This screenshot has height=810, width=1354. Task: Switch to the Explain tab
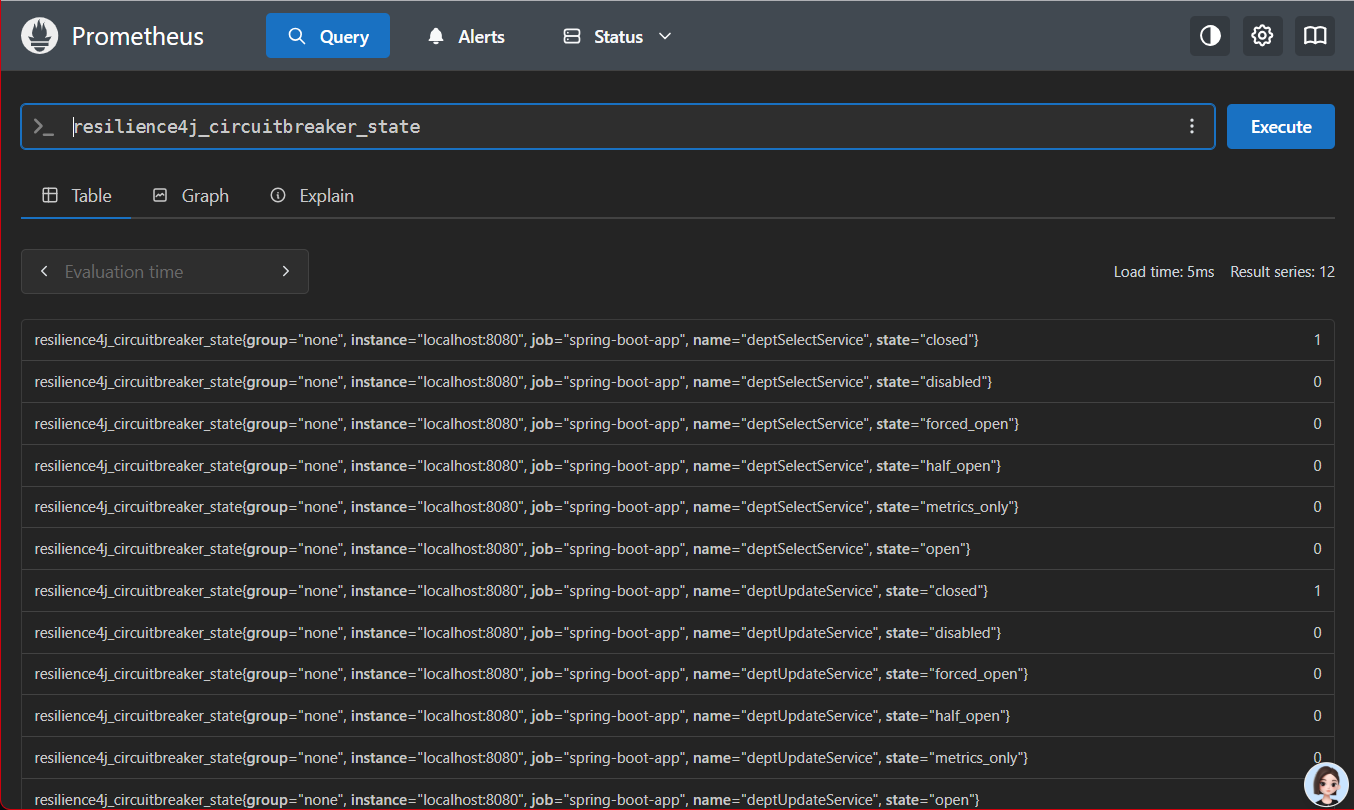click(x=312, y=196)
